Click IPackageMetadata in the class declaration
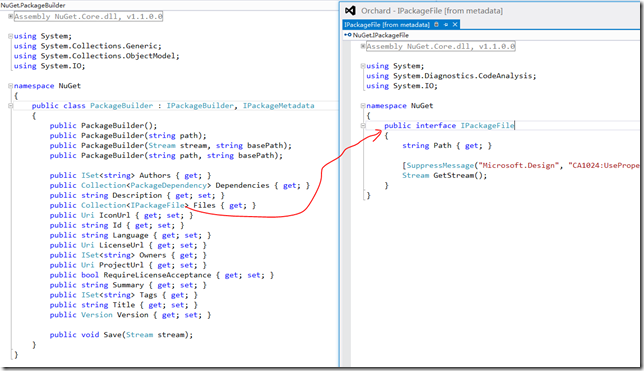Screen dimensions: 644x371 (x=278, y=106)
